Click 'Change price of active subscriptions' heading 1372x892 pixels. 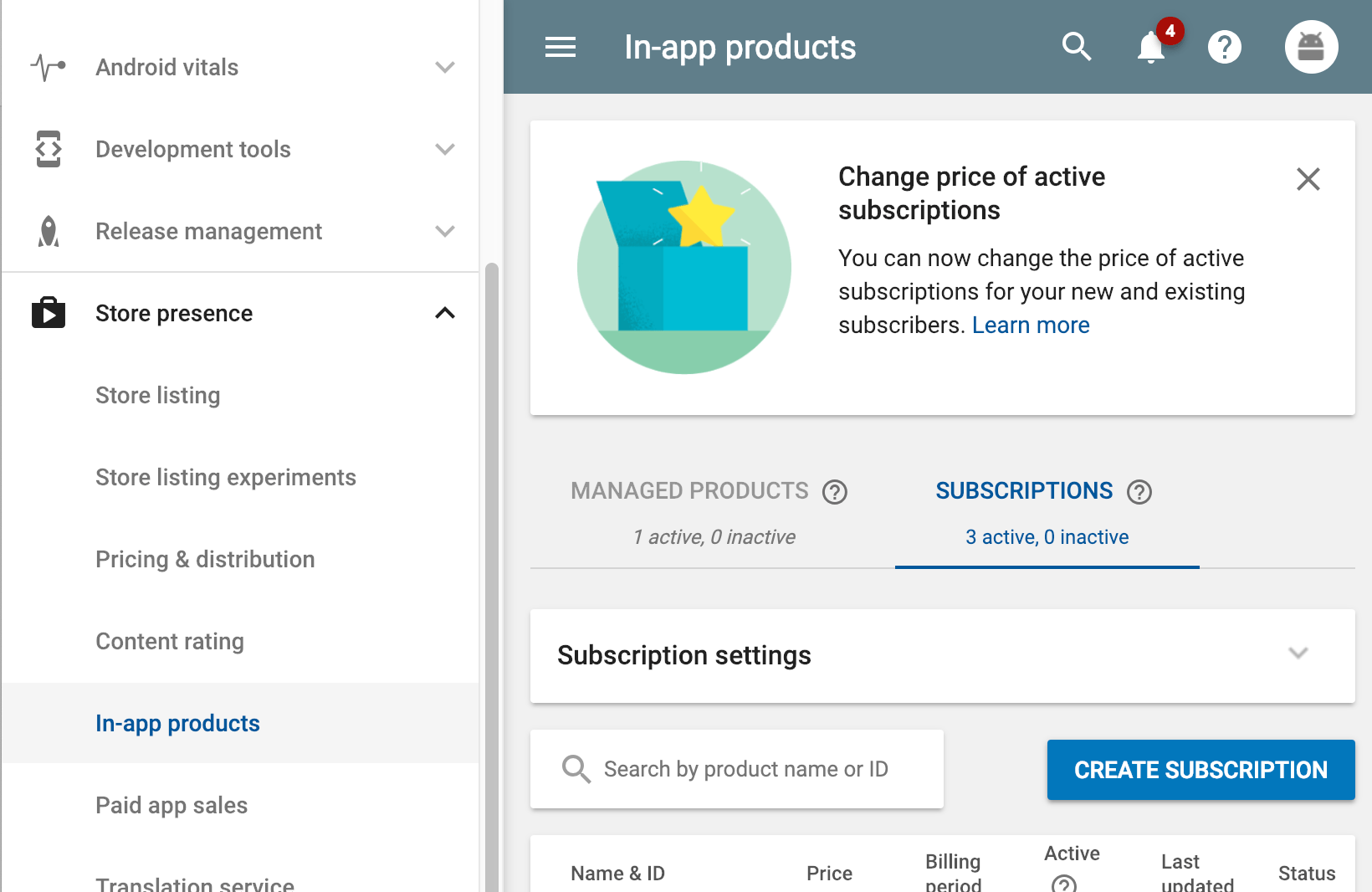(972, 193)
